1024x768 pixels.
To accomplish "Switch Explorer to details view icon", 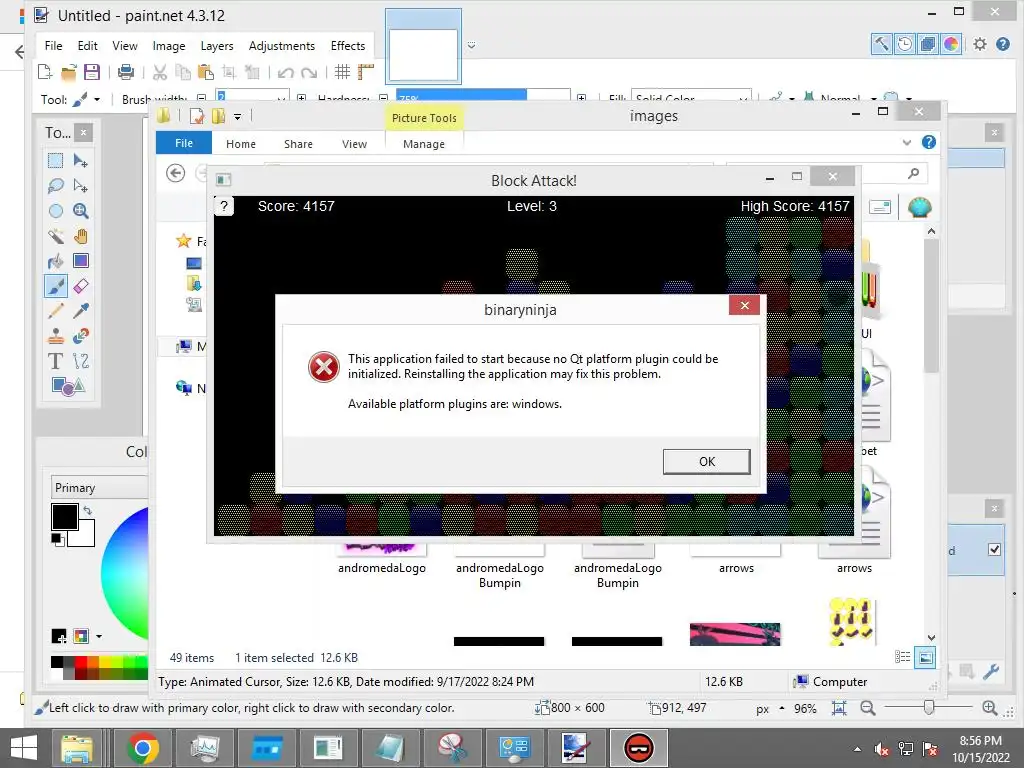I will [x=903, y=657].
